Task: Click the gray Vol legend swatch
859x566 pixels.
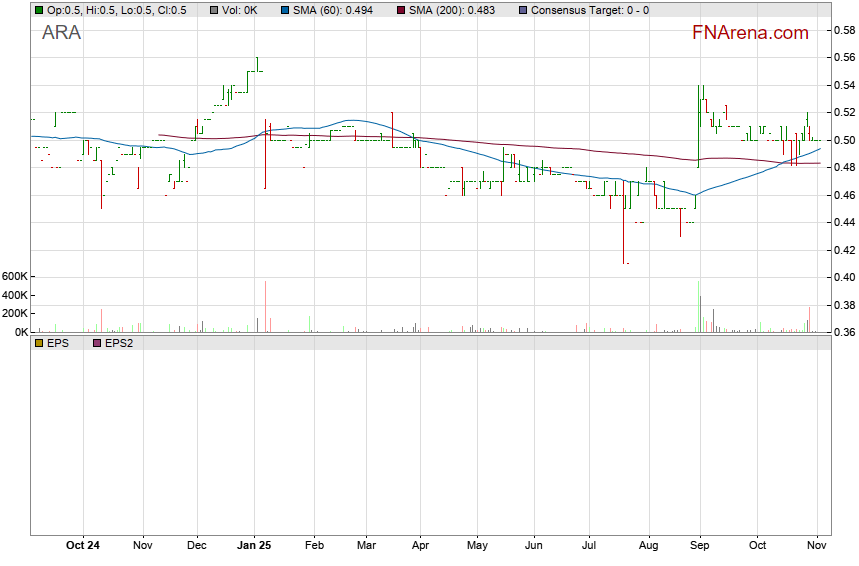Action: [x=215, y=10]
